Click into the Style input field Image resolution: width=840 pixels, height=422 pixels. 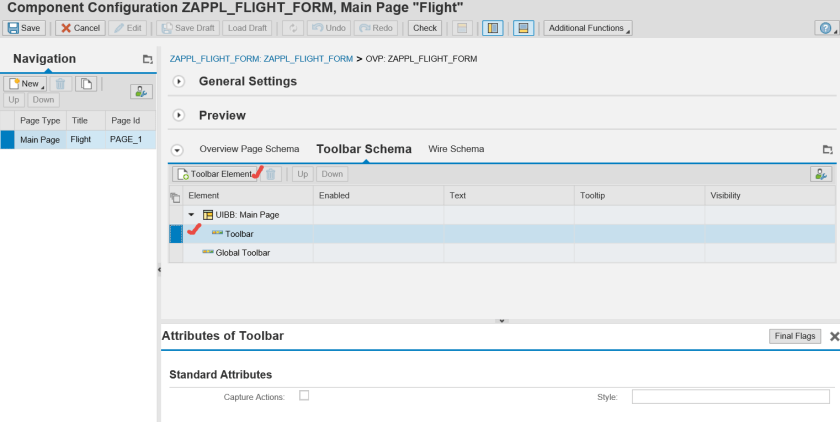[x=730, y=397]
